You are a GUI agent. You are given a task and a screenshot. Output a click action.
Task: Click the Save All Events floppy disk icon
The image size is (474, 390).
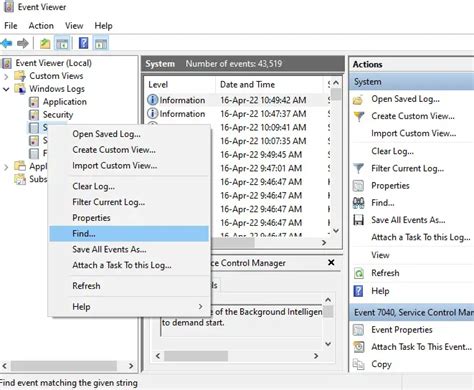point(359,220)
